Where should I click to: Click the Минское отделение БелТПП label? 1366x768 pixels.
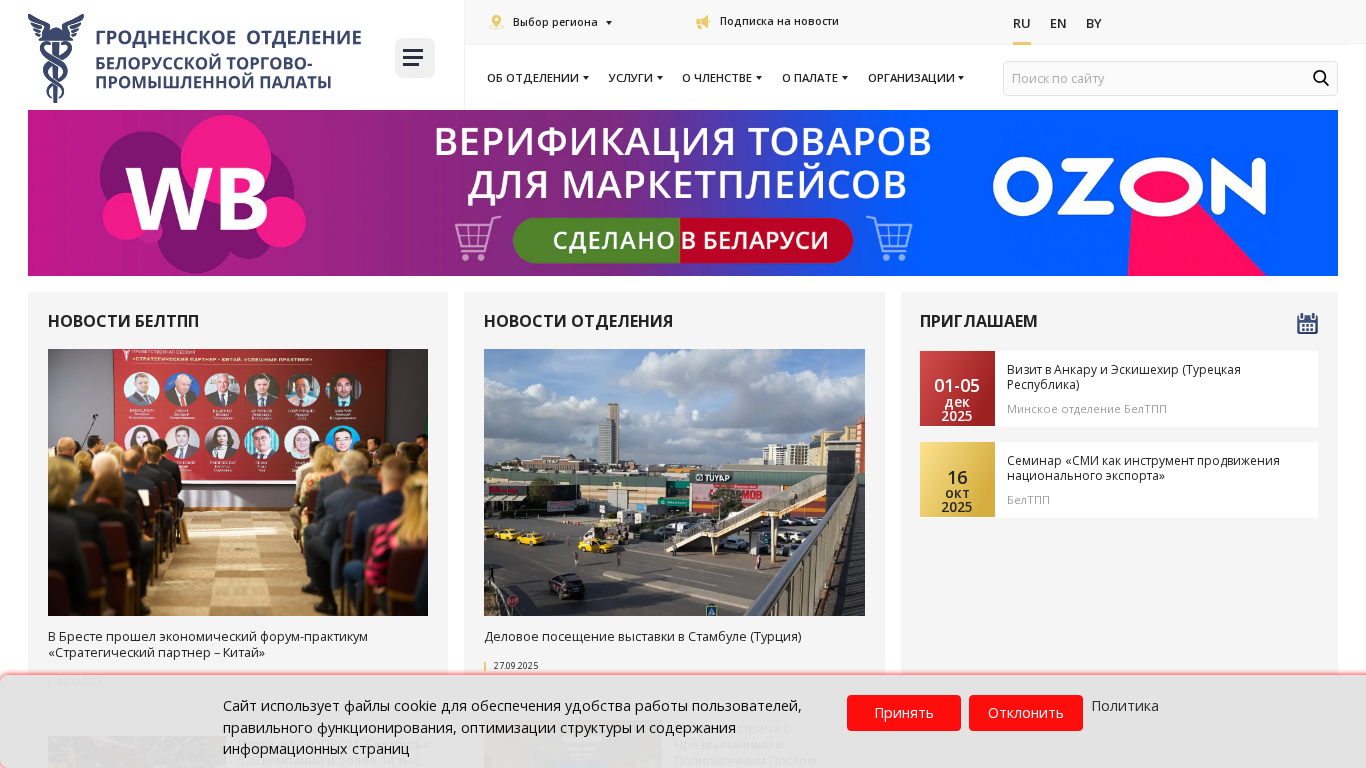coord(1087,409)
